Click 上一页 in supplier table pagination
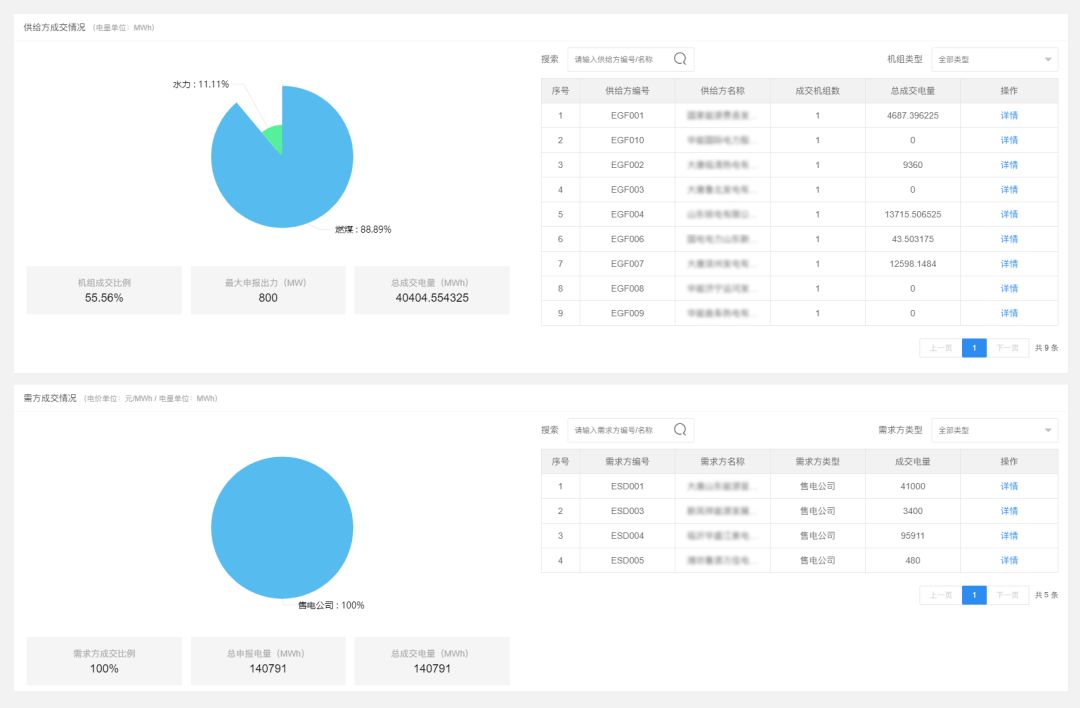This screenshot has width=1080, height=708. pos(940,348)
